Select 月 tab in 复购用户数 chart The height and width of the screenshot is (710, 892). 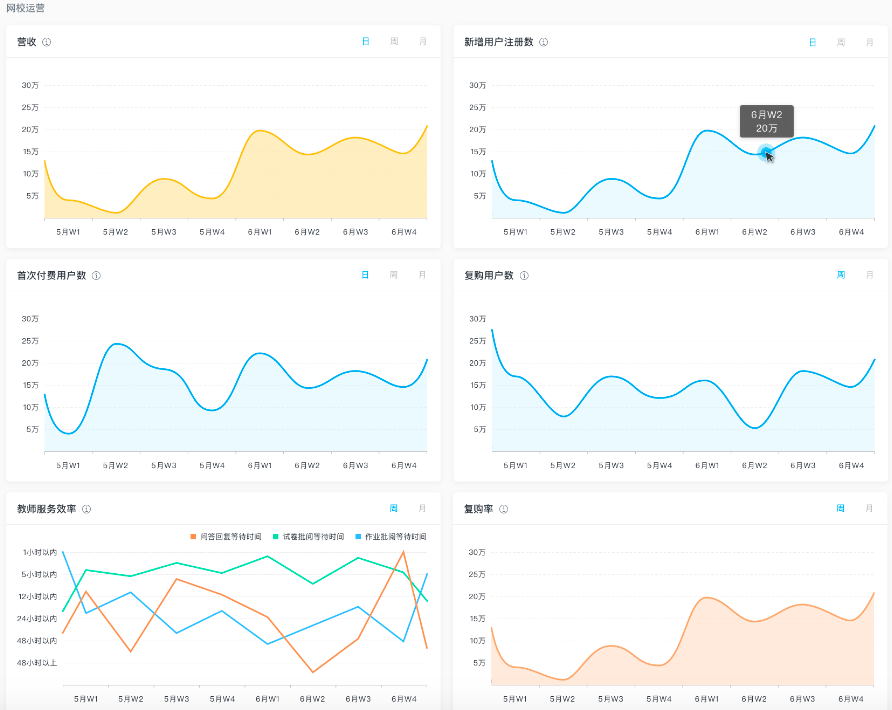point(869,275)
